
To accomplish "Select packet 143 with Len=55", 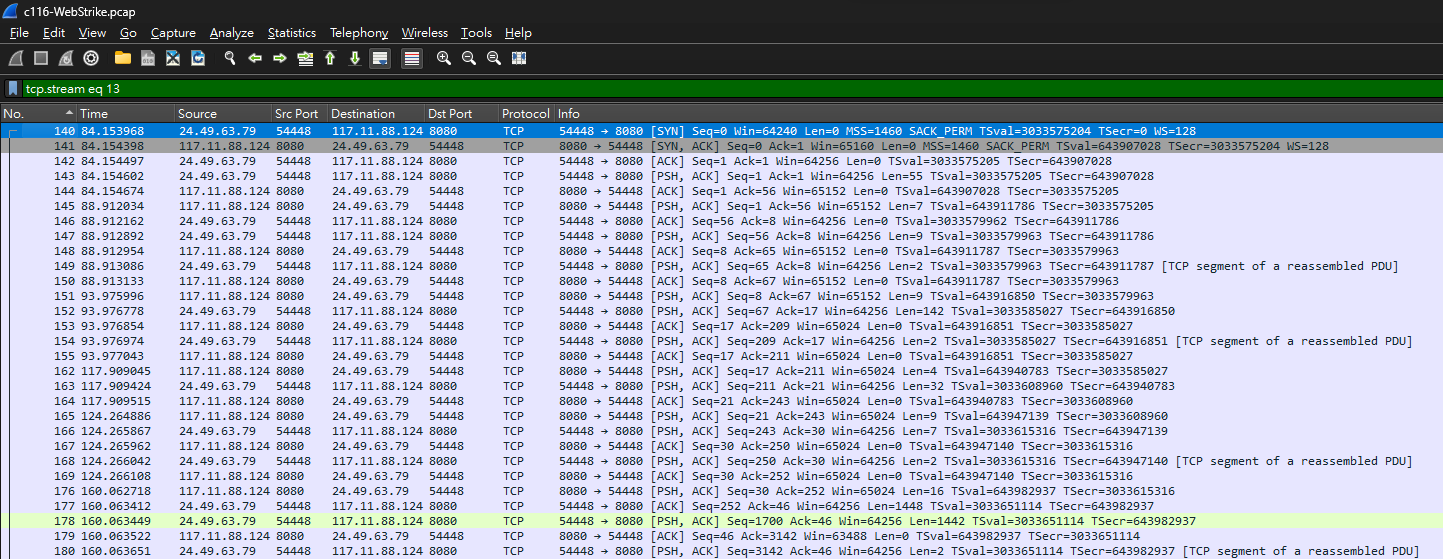I will point(721,176).
